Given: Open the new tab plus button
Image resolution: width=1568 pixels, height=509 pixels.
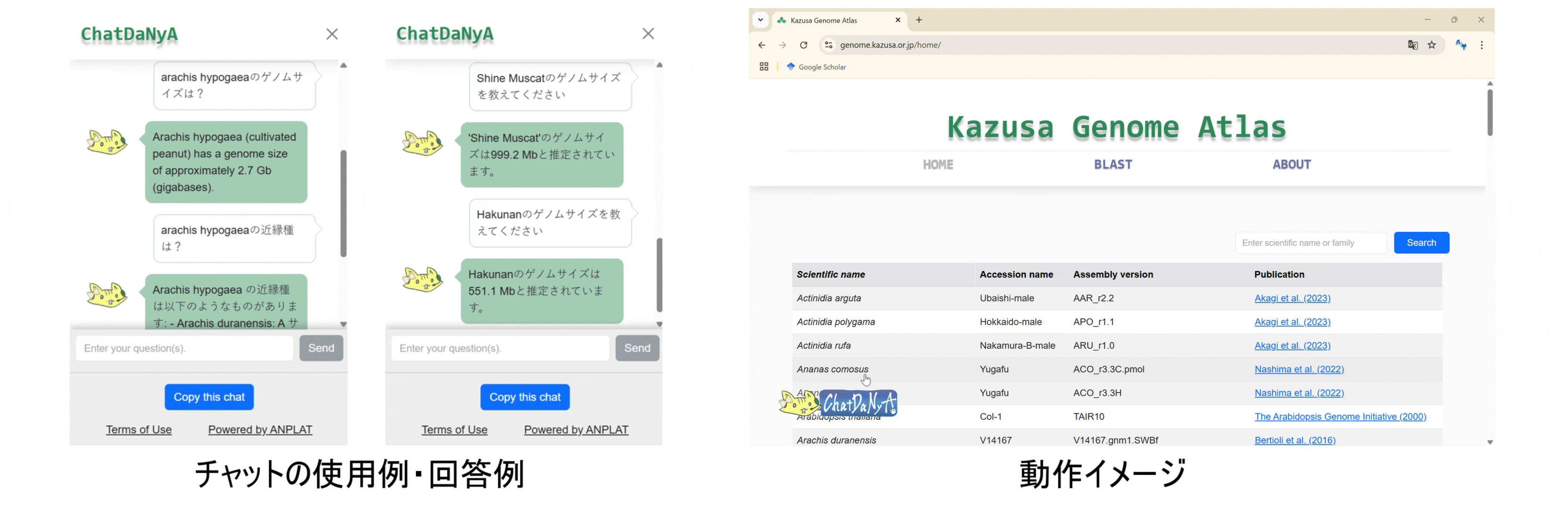Looking at the screenshot, I should [919, 20].
